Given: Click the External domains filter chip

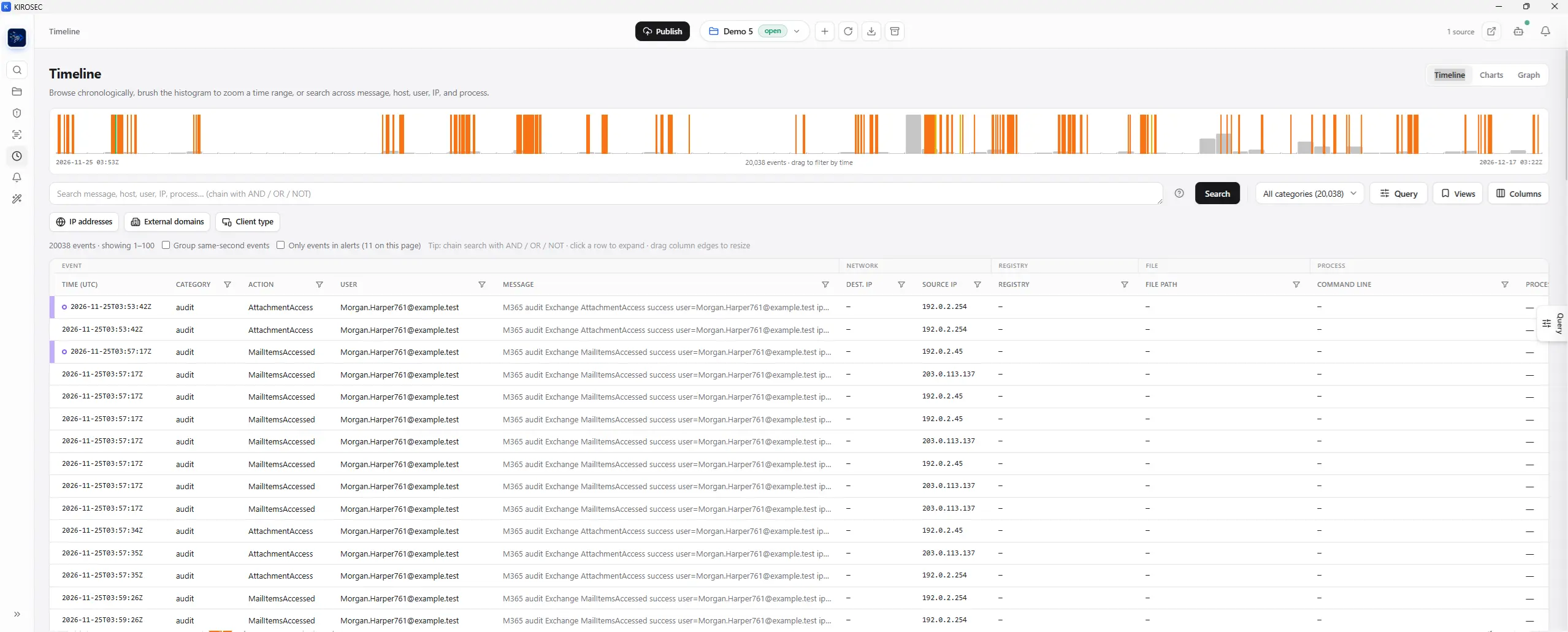Looking at the screenshot, I should 167,222.
